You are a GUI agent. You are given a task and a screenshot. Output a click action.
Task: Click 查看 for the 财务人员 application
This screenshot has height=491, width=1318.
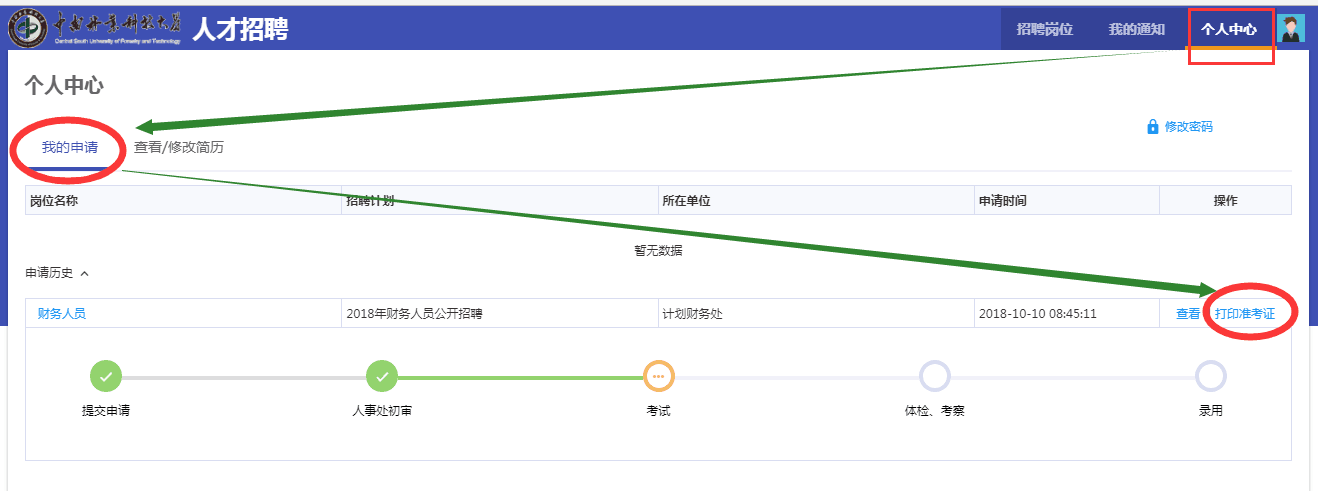coord(1188,313)
